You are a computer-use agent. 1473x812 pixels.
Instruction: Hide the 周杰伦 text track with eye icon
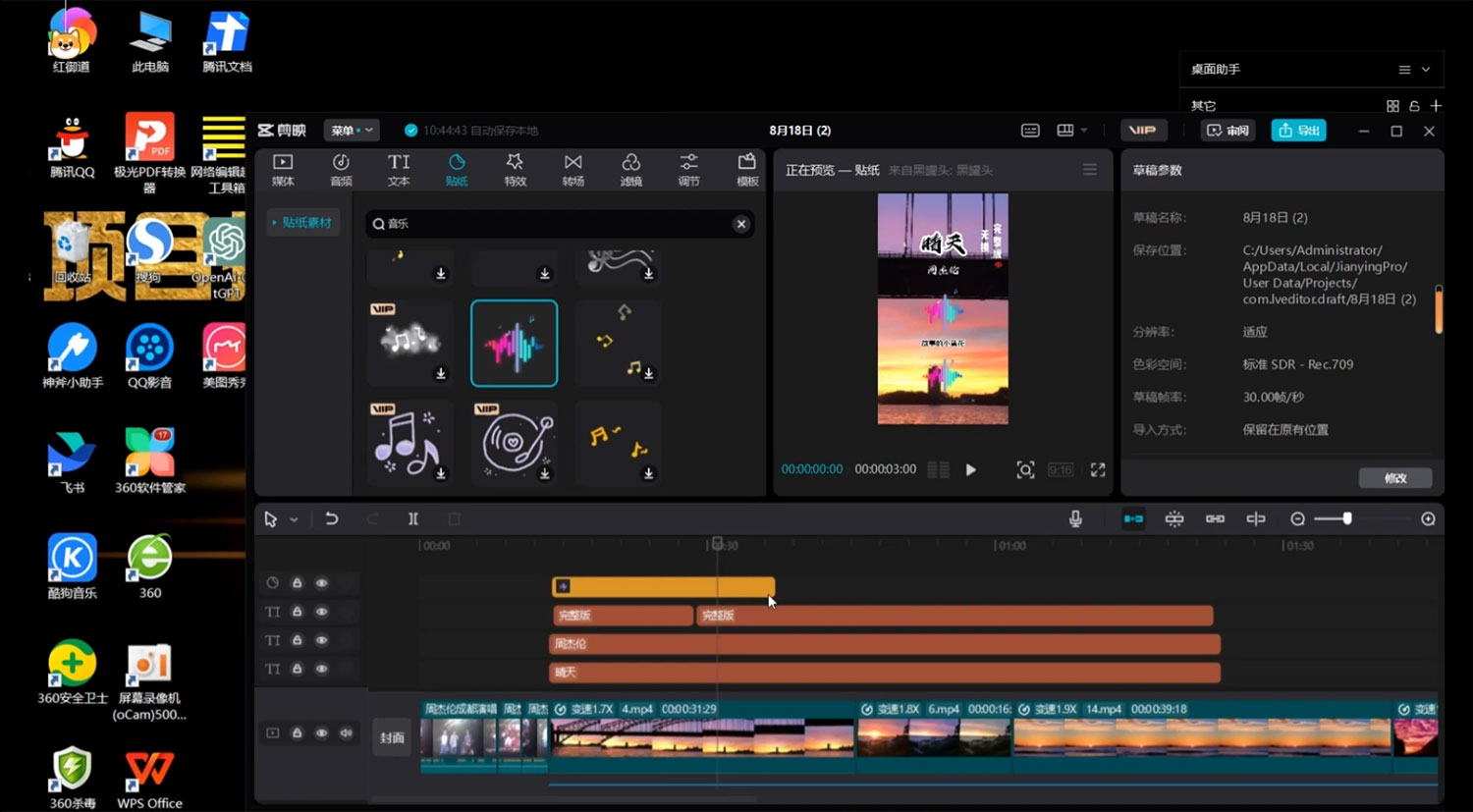pyautogui.click(x=321, y=640)
